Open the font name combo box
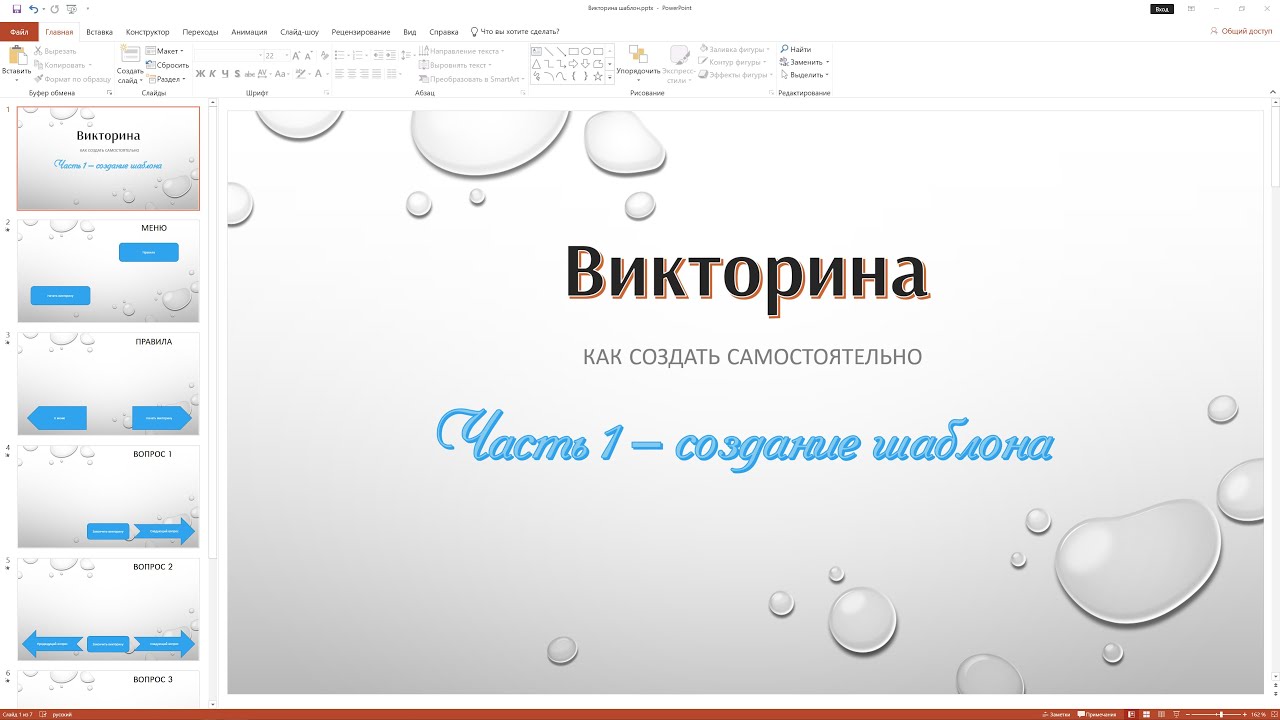This screenshot has height=720, width=1280. (227, 56)
